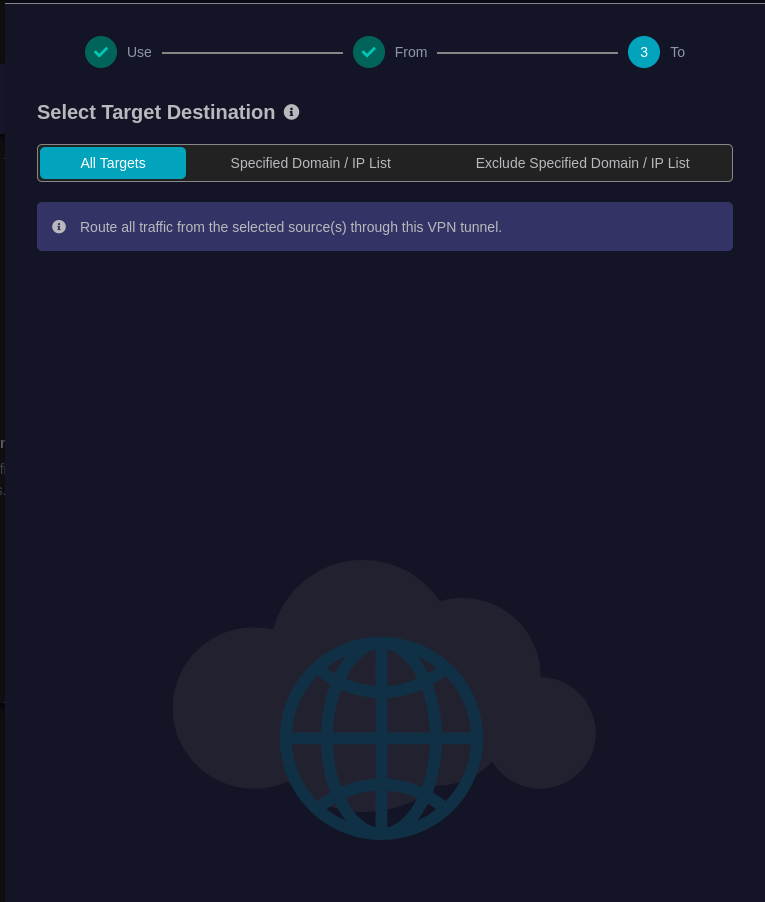This screenshot has width=765, height=902.
Task: Click the Route all traffic banner text
Action: point(290,227)
